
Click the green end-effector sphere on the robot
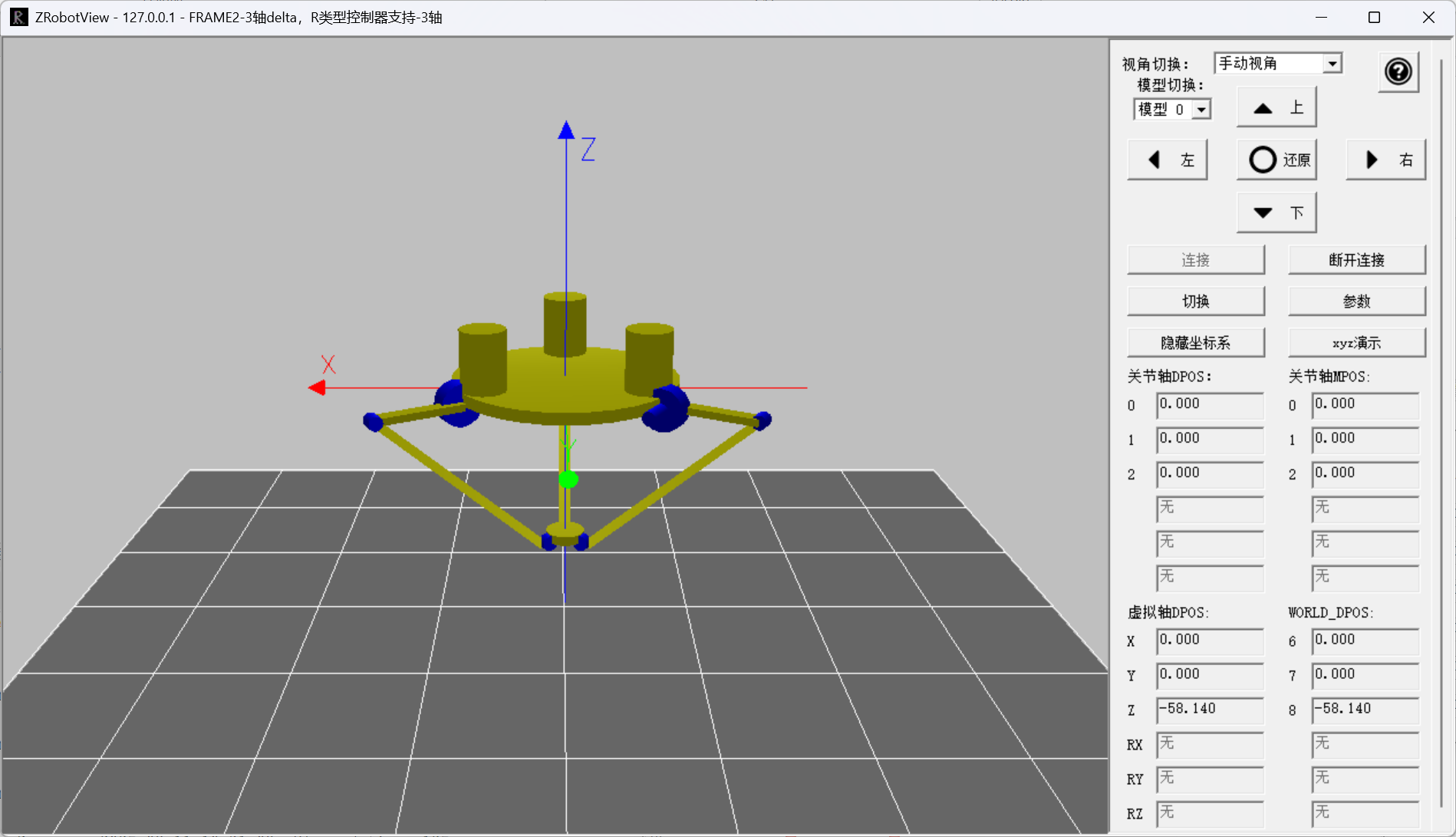tap(568, 479)
